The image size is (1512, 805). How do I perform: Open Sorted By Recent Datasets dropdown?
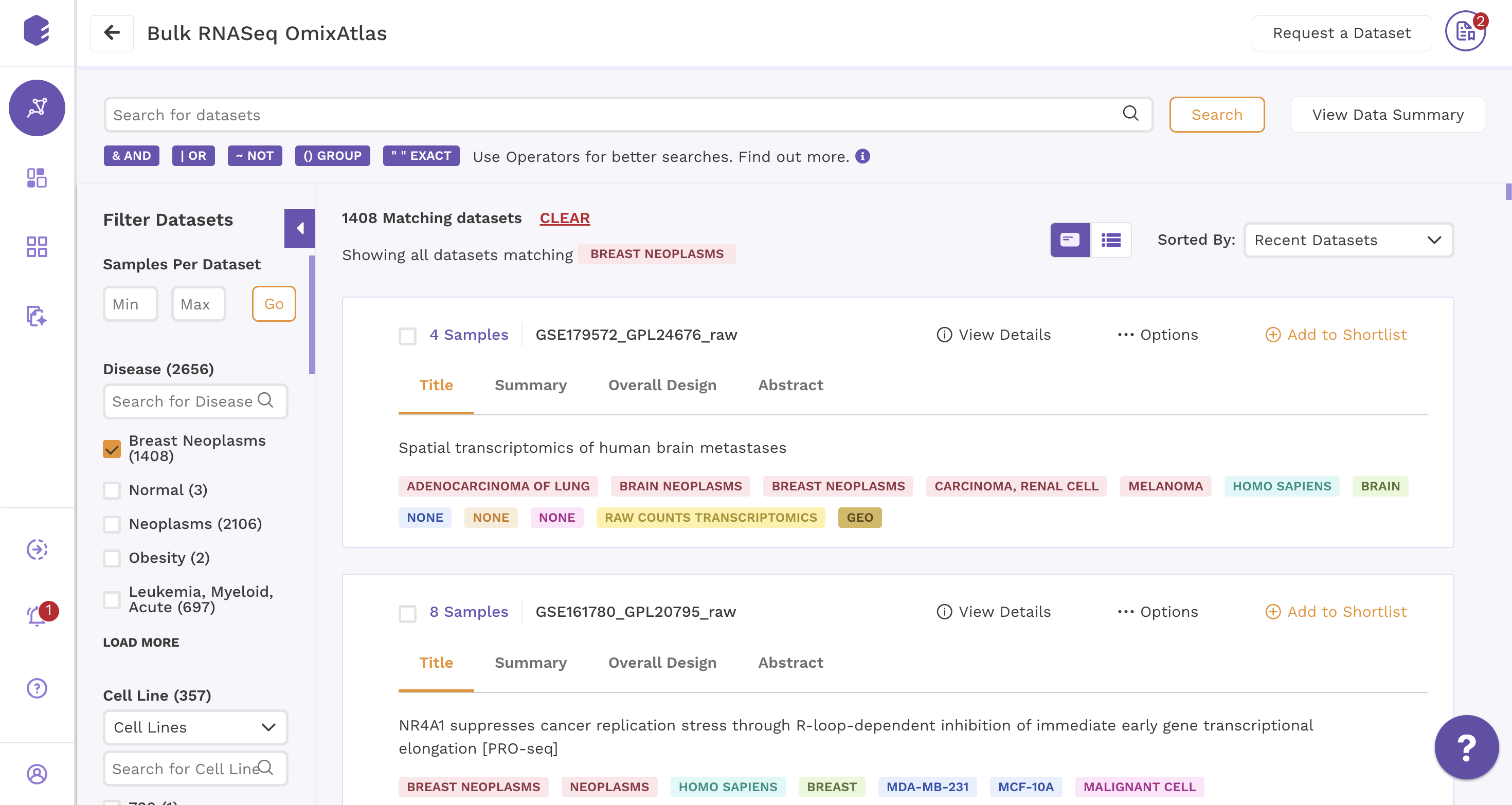[1348, 240]
